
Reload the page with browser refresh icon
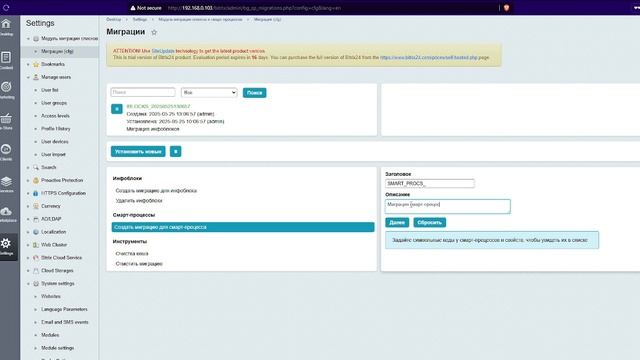click(x=6, y=8)
